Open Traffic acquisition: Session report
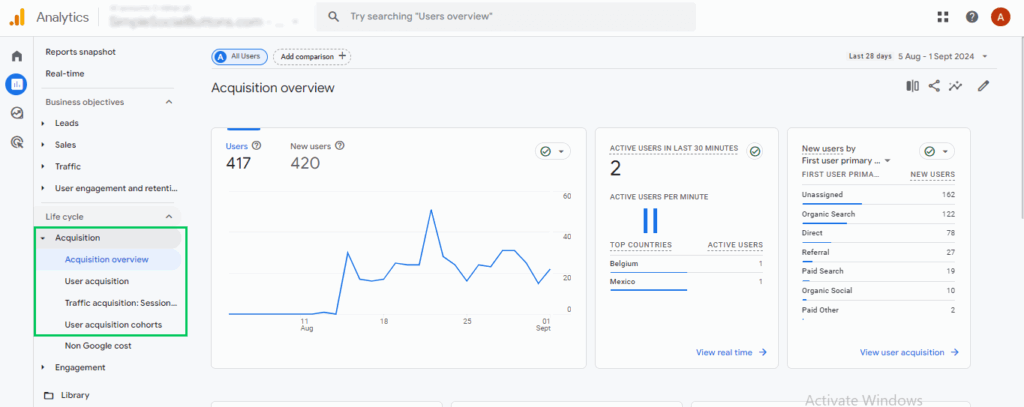Viewport: 1024px width, 407px height. tap(121, 303)
